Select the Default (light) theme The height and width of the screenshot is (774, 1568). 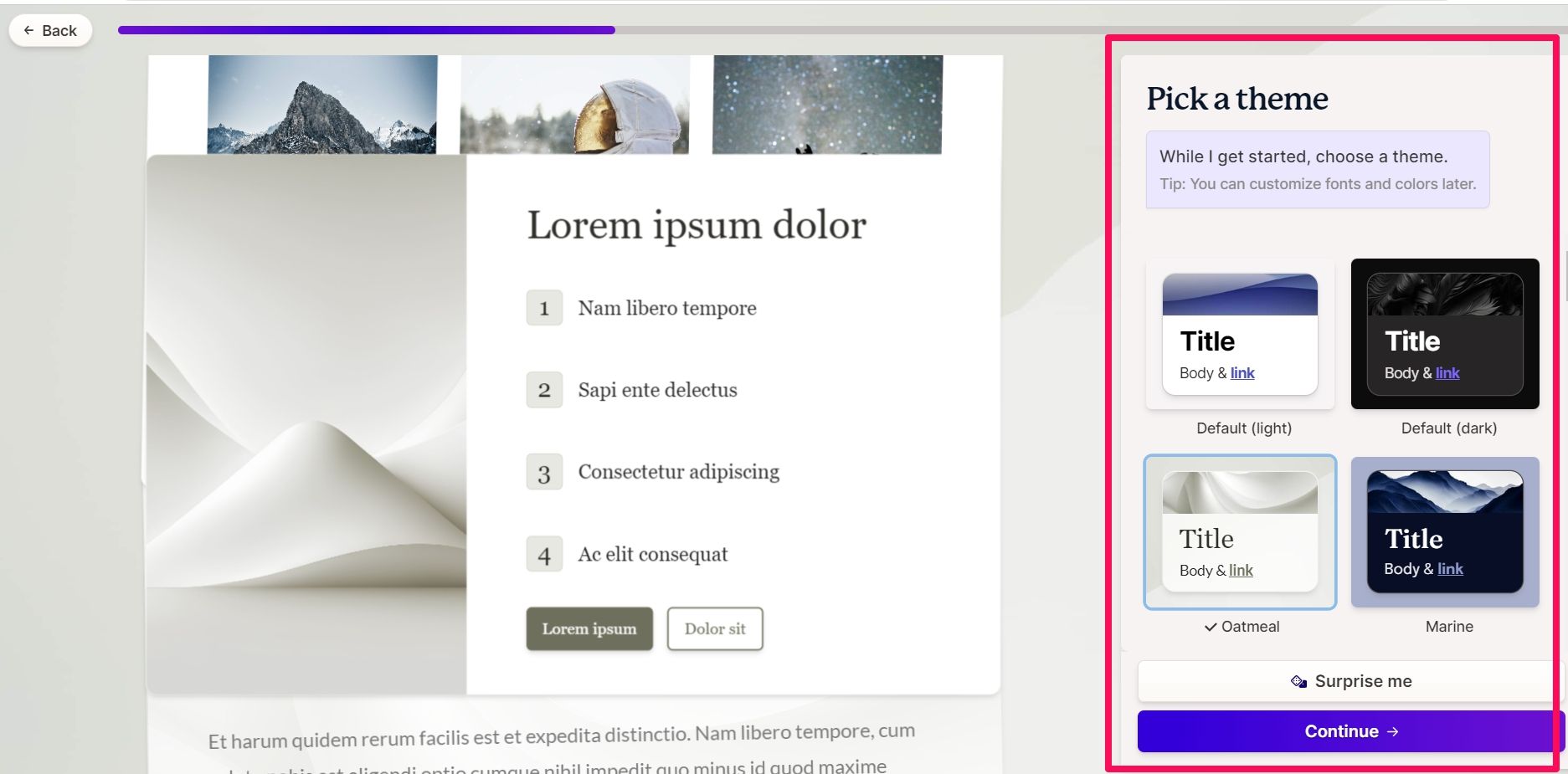1240,333
